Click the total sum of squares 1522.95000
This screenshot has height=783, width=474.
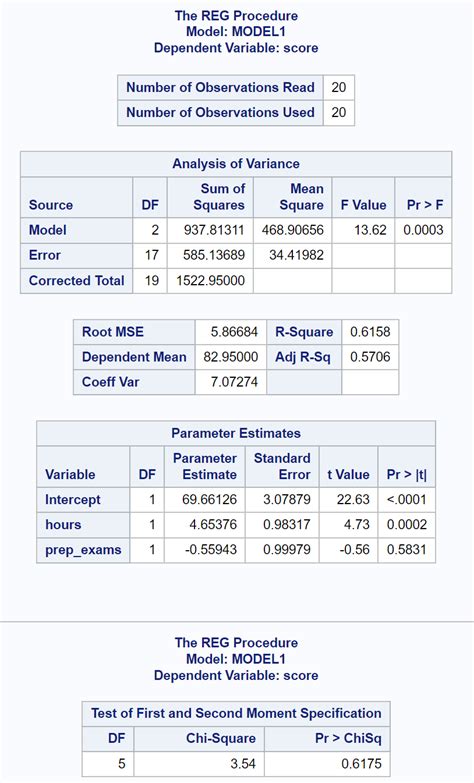click(x=211, y=281)
